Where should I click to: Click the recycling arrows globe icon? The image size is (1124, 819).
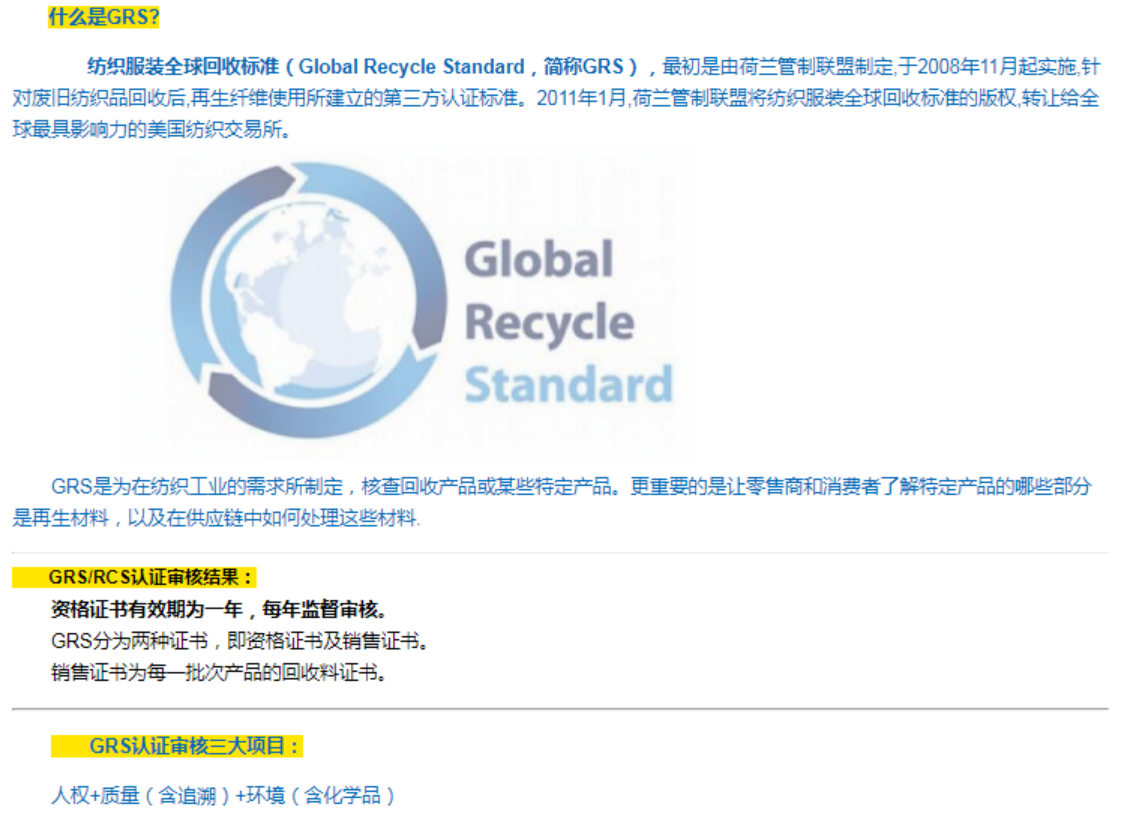308,300
